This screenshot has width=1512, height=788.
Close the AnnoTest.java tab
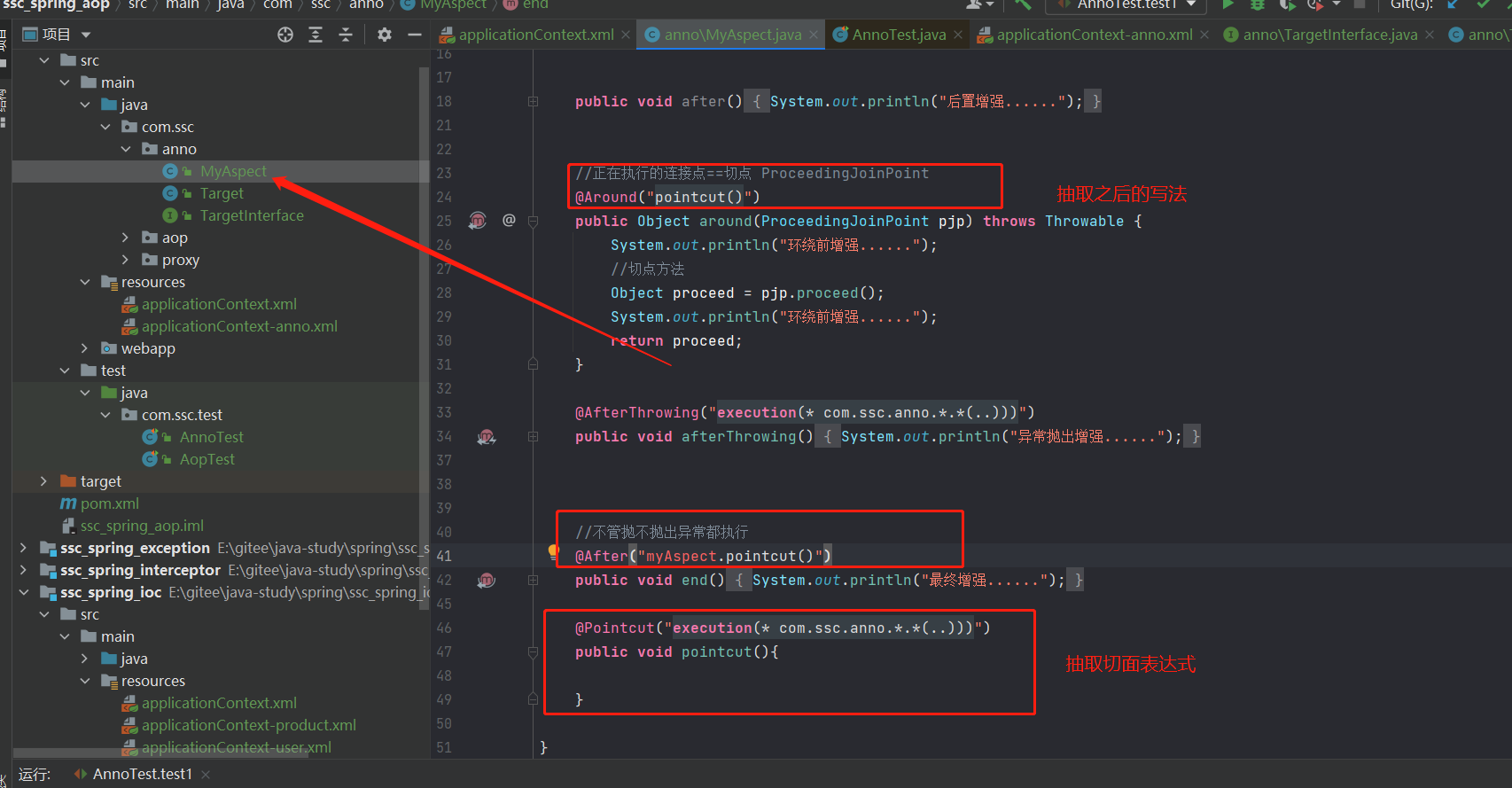[x=958, y=35]
